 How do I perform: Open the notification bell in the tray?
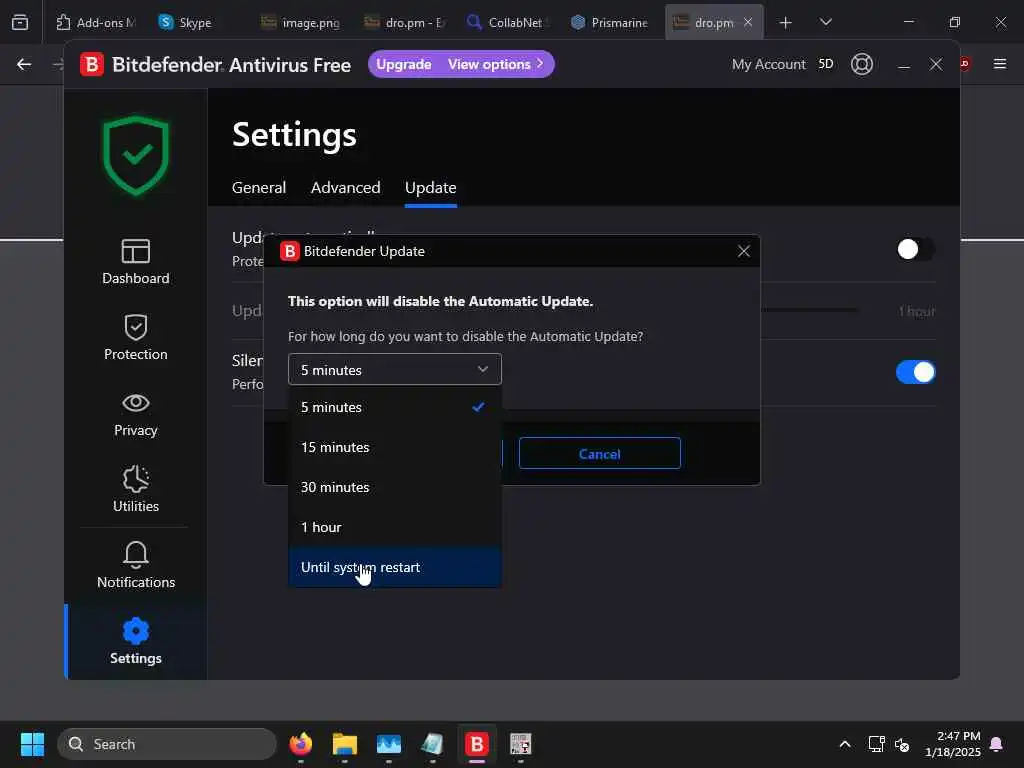pos(996,744)
